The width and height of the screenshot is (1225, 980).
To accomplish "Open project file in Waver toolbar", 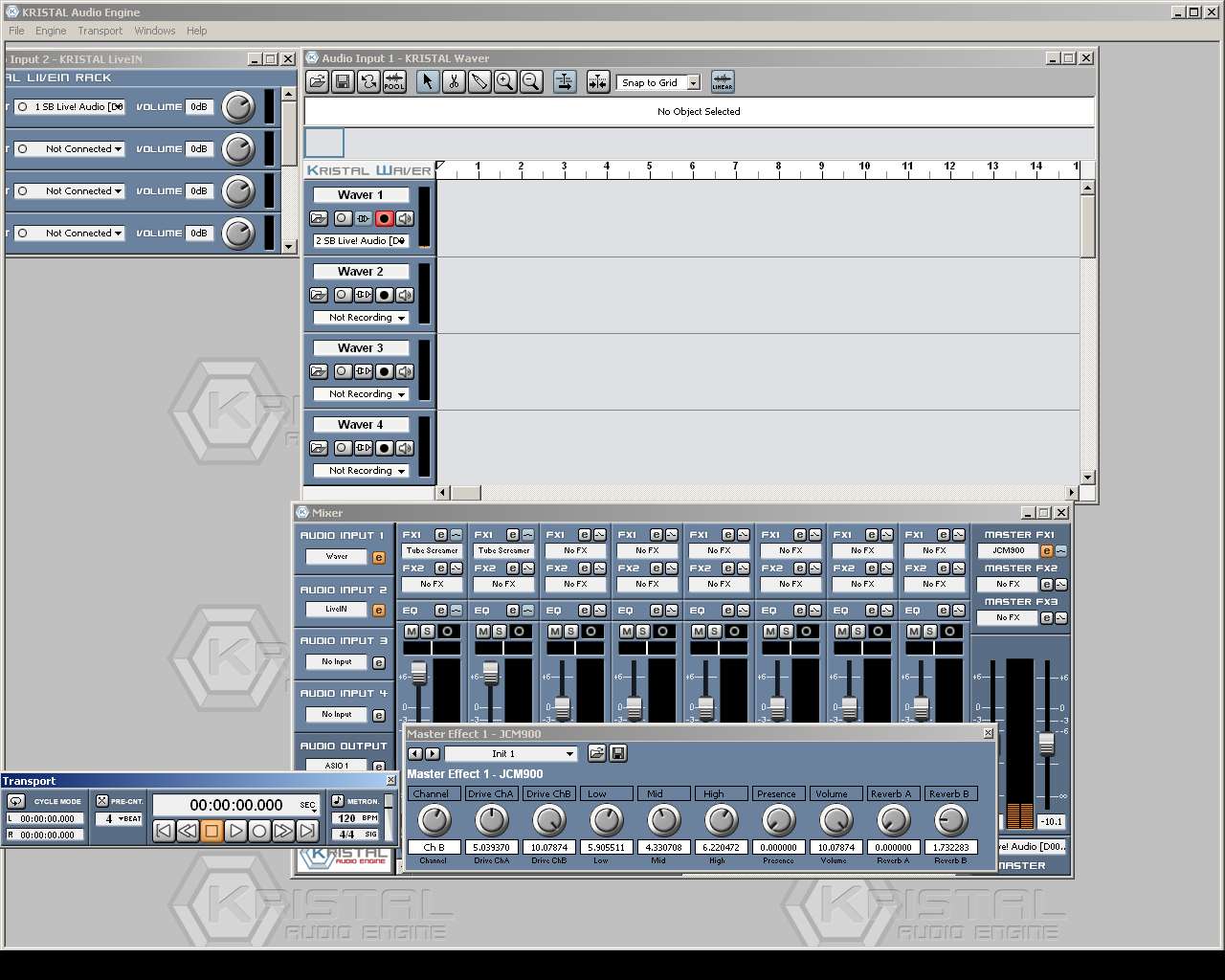I will click(317, 82).
